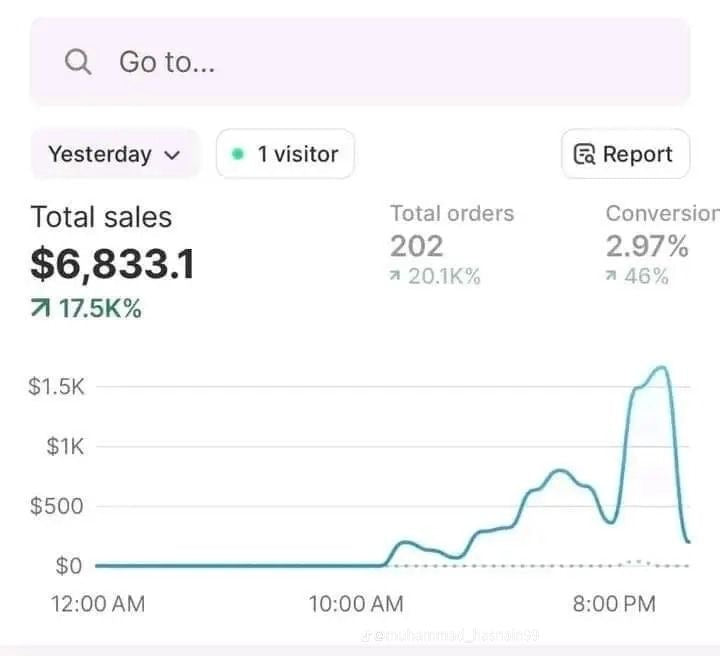
Task: Click the 2.97% conversion value
Action: tap(647, 246)
